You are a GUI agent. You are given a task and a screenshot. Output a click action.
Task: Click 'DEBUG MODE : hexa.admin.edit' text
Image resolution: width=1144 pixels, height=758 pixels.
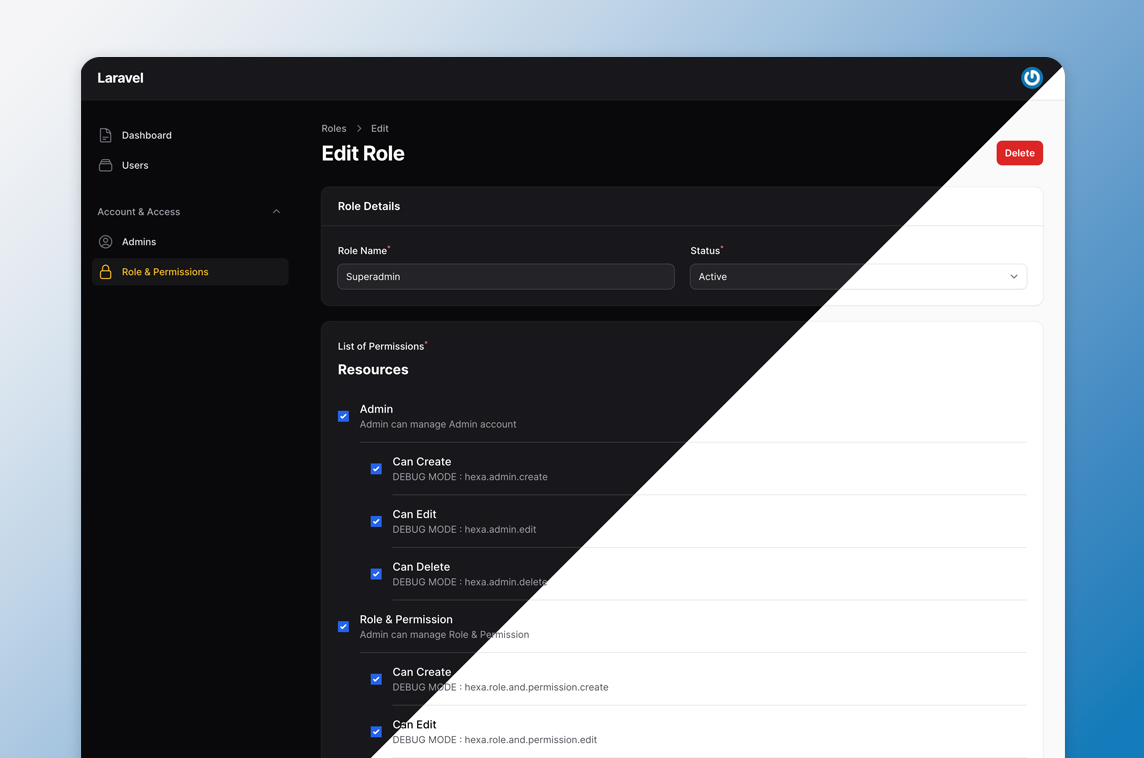tap(464, 530)
